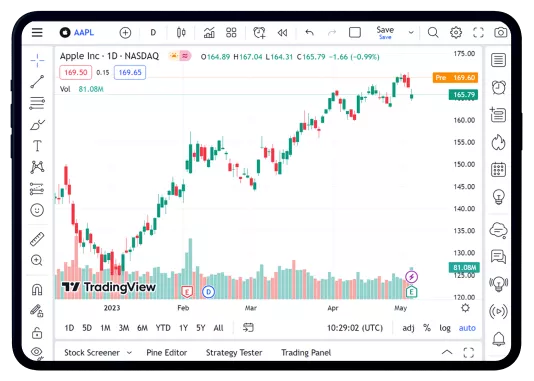Set range to 3M
This screenshot has width=534, height=381.
tap(124, 328)
